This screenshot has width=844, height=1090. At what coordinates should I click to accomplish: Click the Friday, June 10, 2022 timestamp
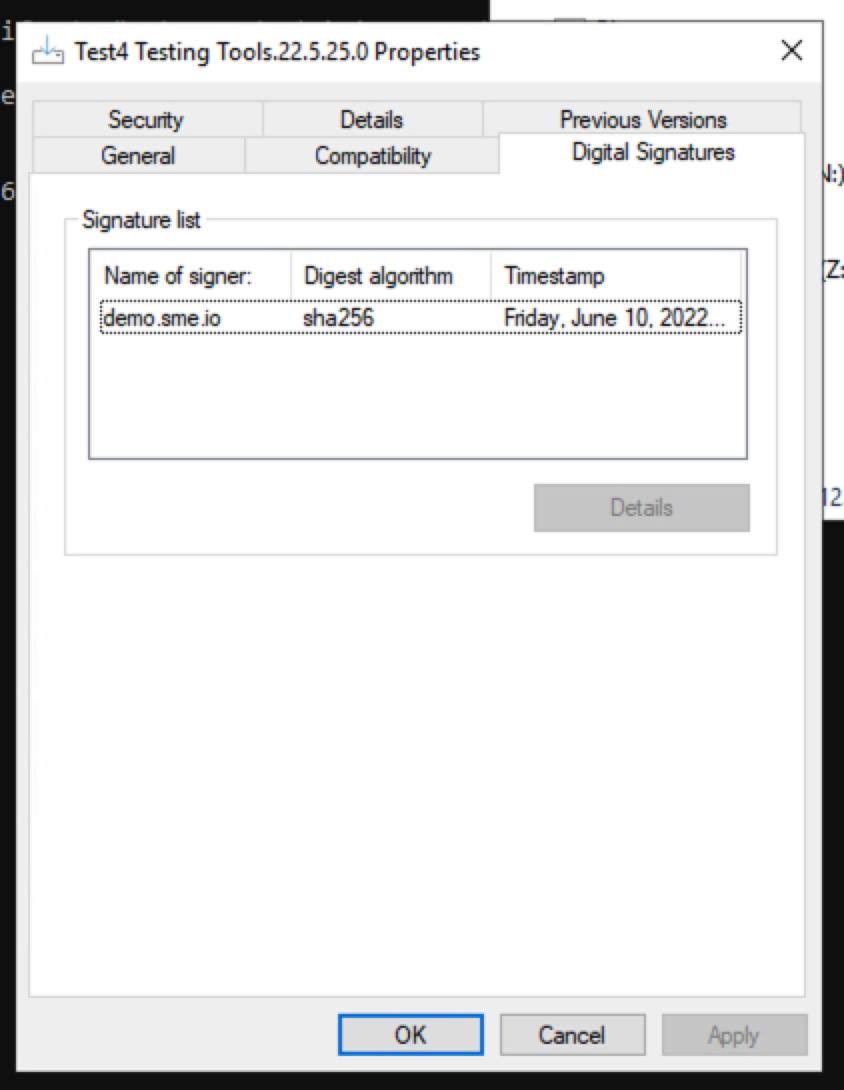pyautogui.click(x=615, y=318)
